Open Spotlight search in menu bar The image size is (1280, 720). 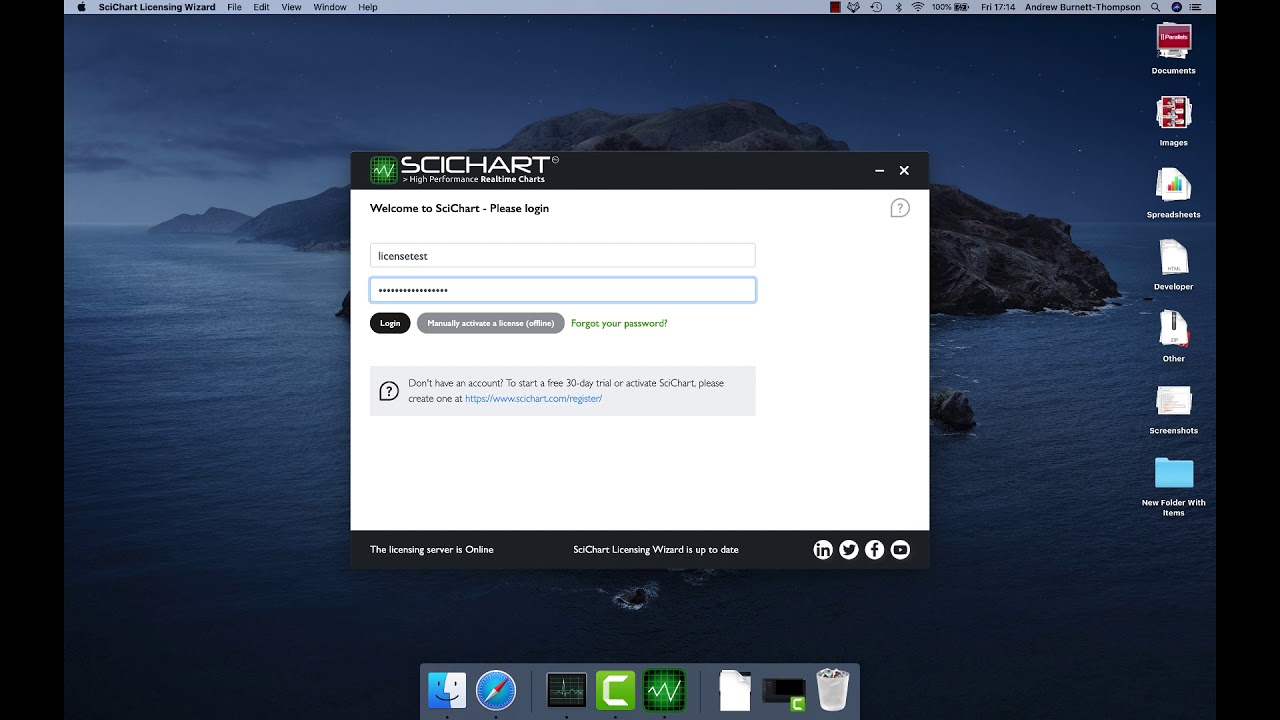[x=1156, y=7]
